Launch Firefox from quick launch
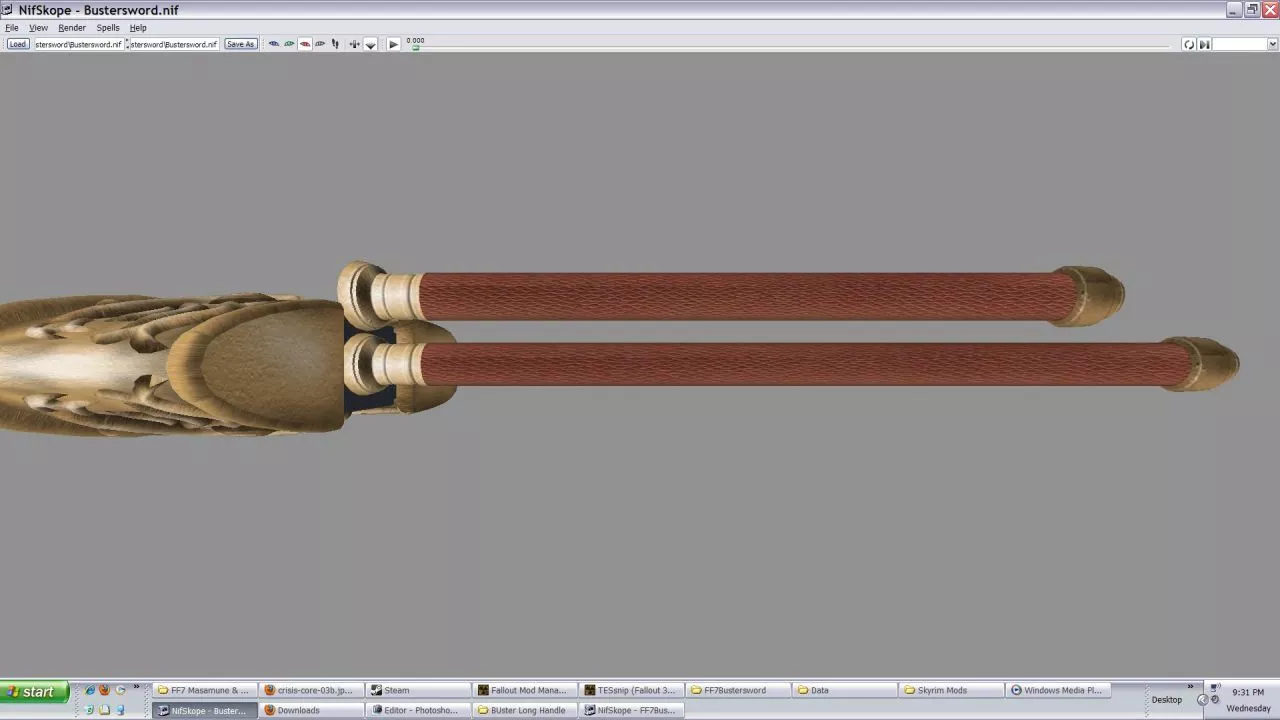Viewport: 1280px width, 720px height. point(104,690)
